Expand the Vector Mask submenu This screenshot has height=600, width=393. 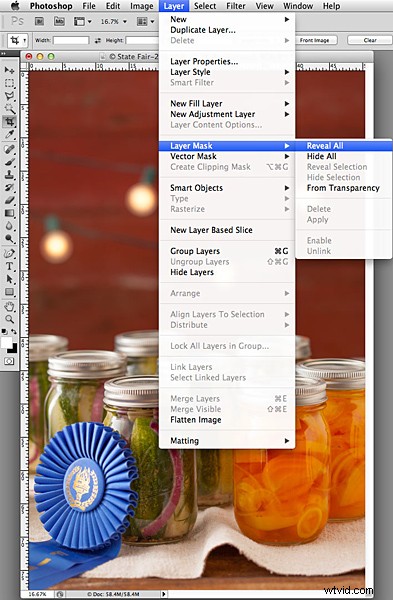[x=287, y=156]
